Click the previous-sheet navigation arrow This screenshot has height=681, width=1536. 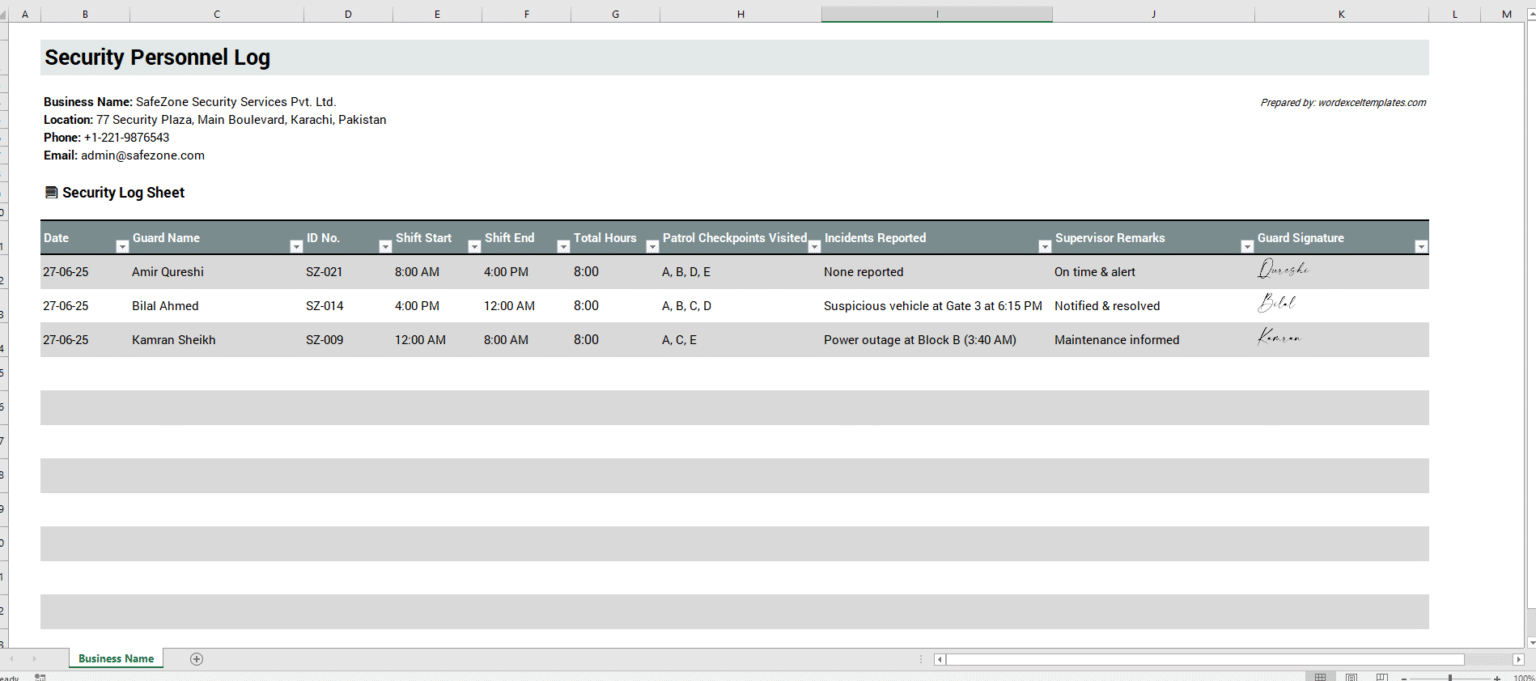tap(12, 659)
